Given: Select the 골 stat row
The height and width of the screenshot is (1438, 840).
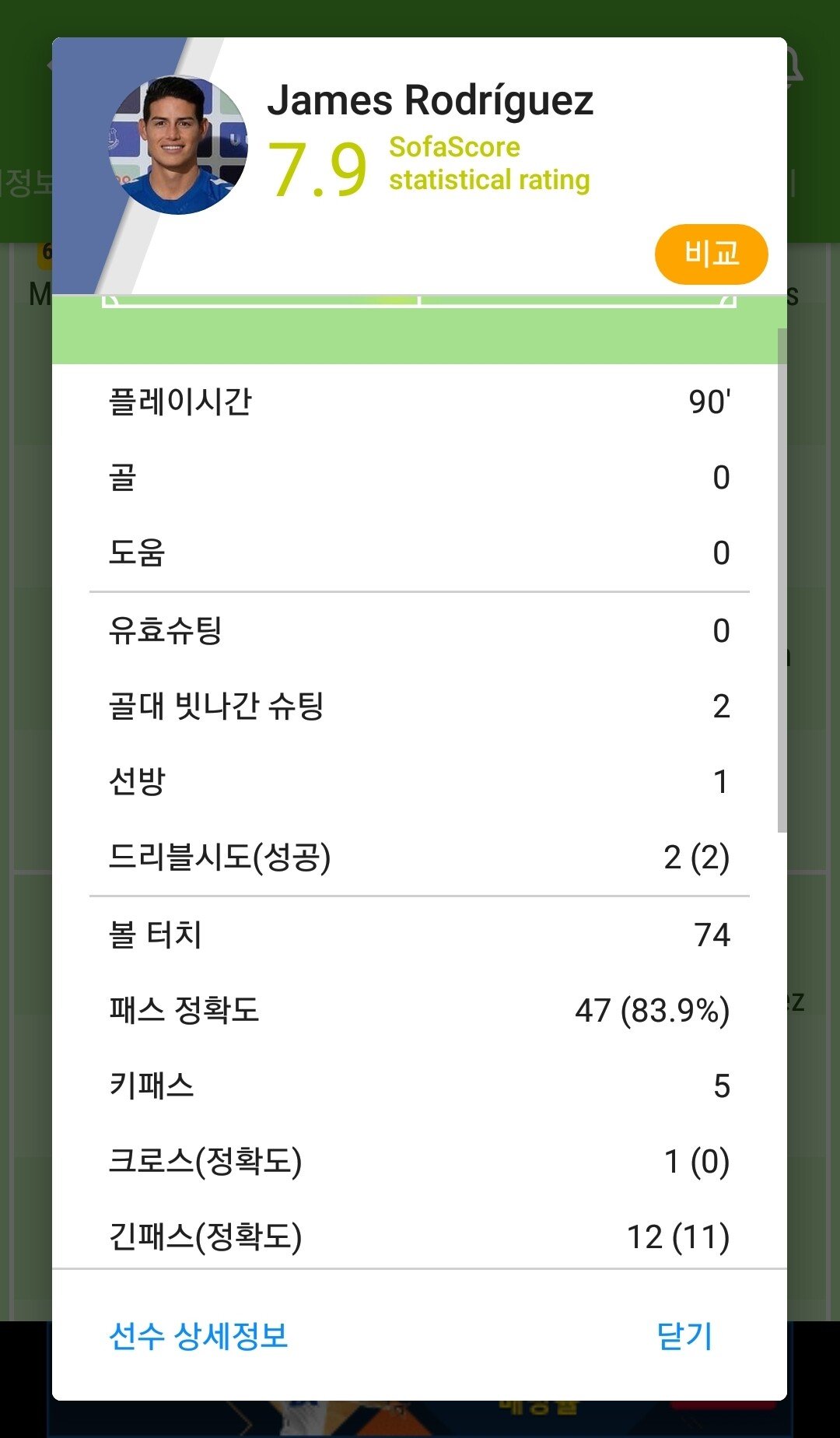Looking at the screenshot, I should pyautogui.click(x=419, y=477).
